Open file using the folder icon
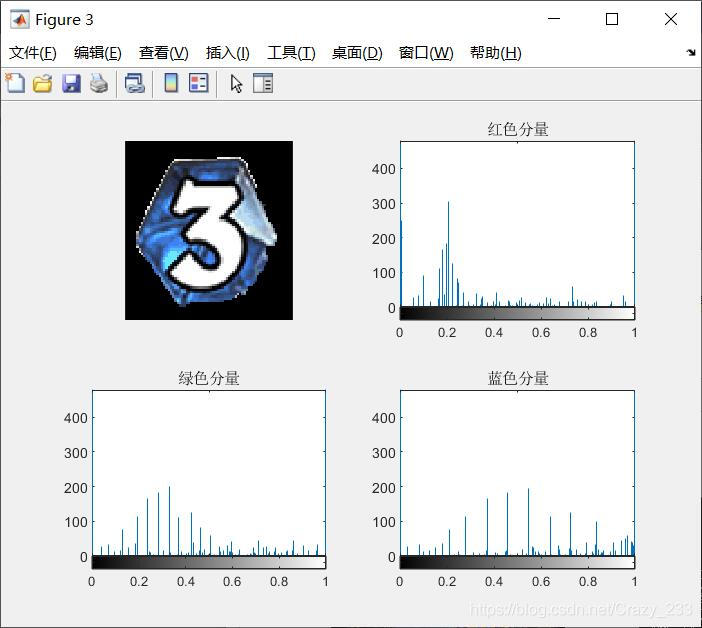 (43, 84)
